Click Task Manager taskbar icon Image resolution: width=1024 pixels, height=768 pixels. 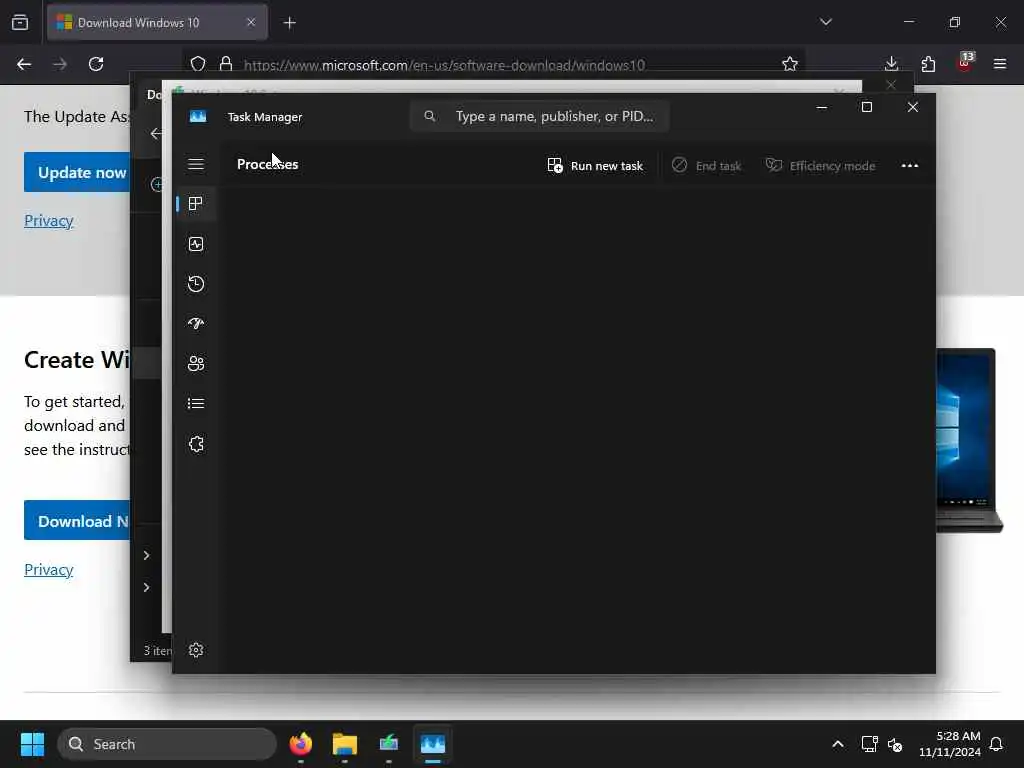click(x=432, y=744)
